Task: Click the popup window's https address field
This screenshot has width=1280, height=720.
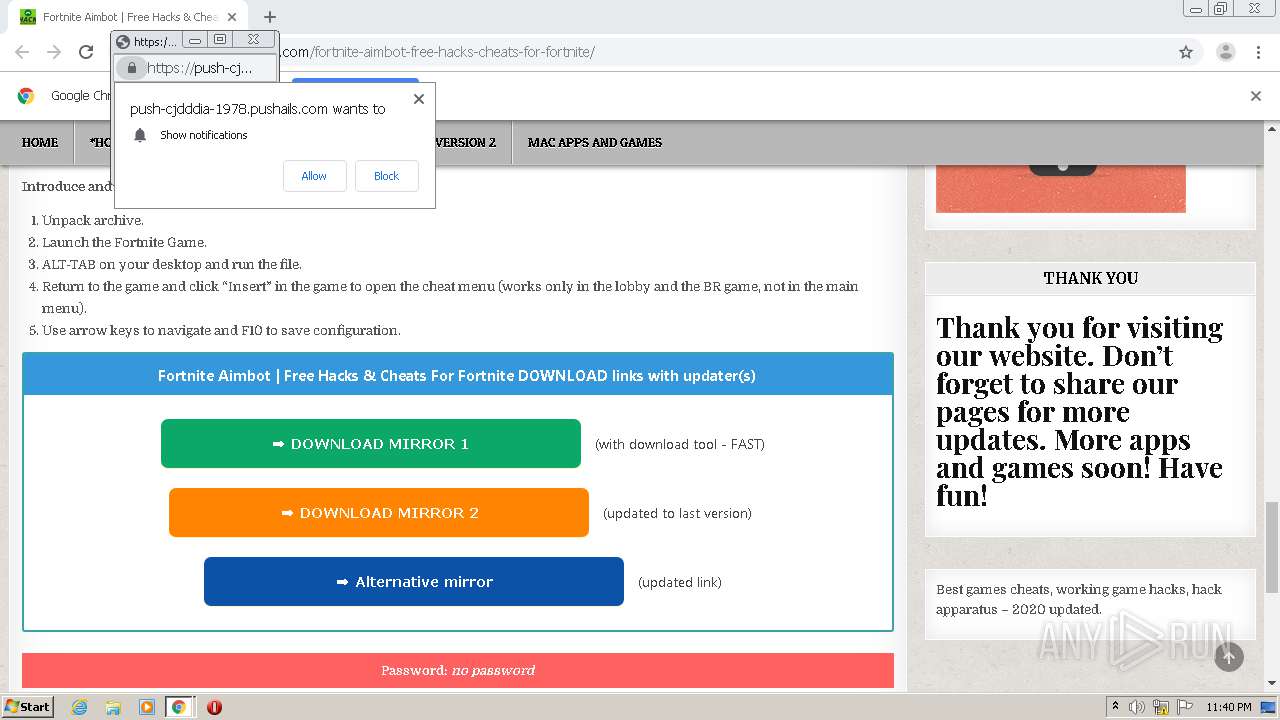Action: (199, 68)
